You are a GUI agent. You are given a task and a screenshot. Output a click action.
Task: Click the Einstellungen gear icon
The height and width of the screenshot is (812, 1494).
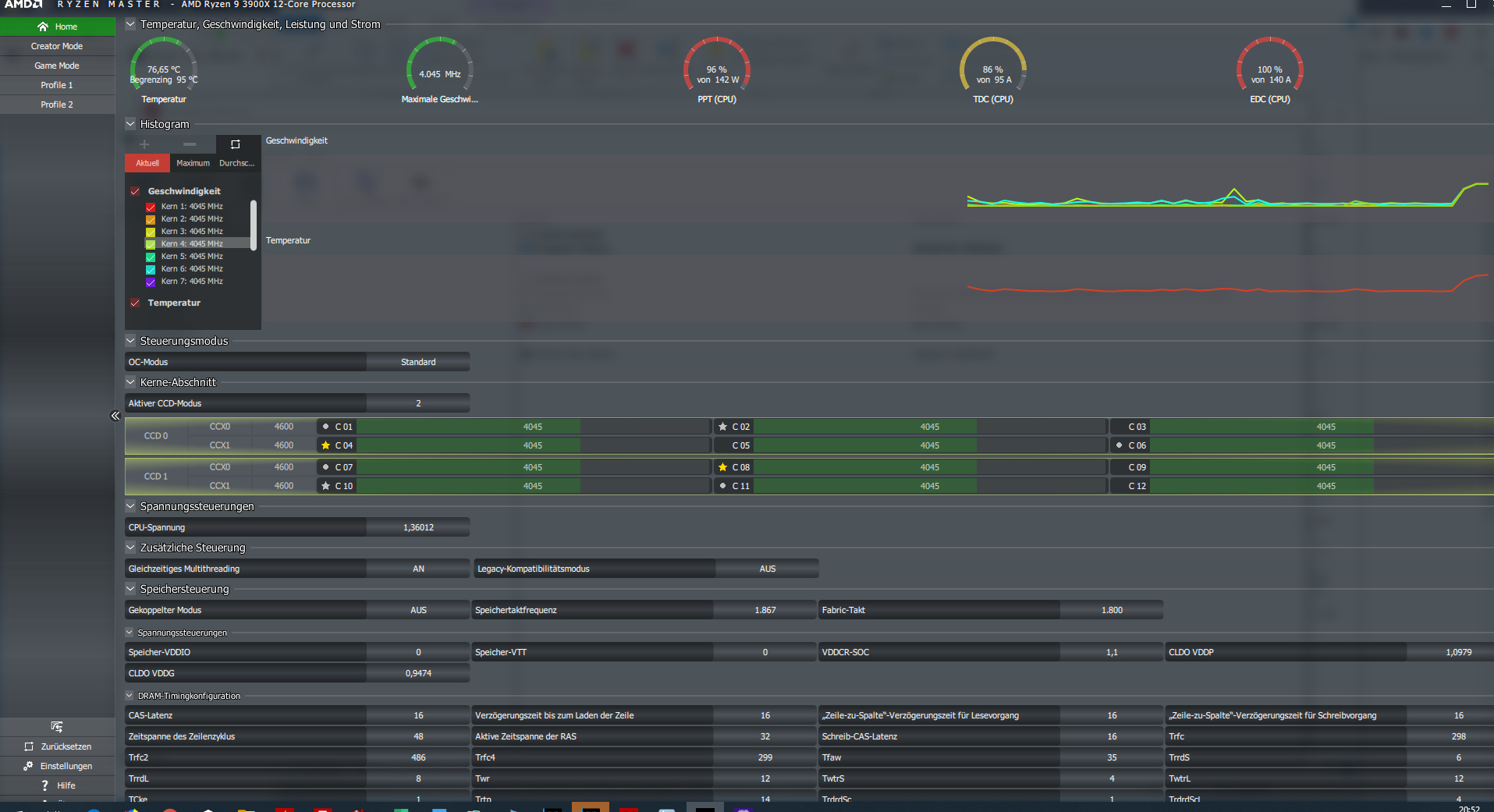(x=29, y=766)
